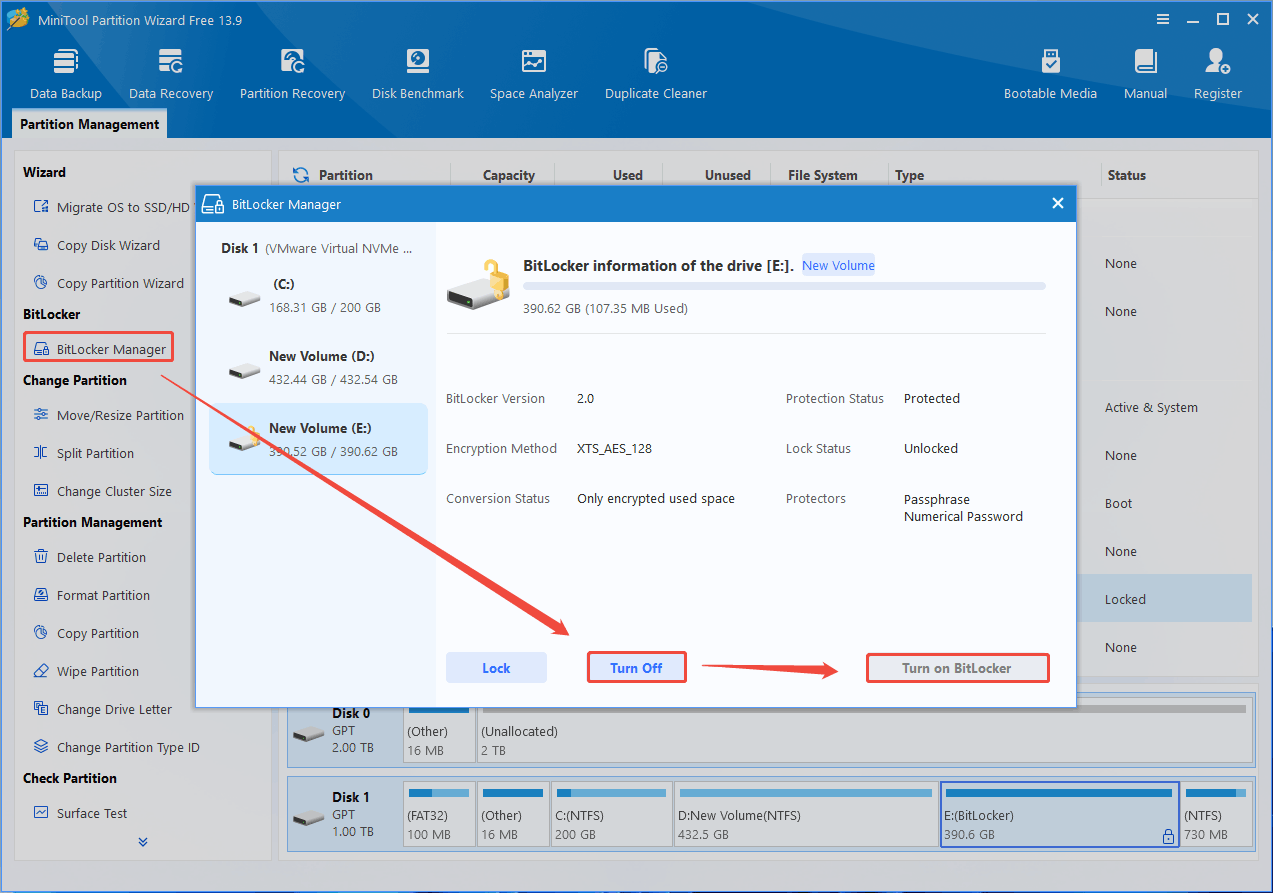Select drive (C:) in BitLocker list
The height and width of the screenshot is (893, 1273).
click(x=318, y=295)
